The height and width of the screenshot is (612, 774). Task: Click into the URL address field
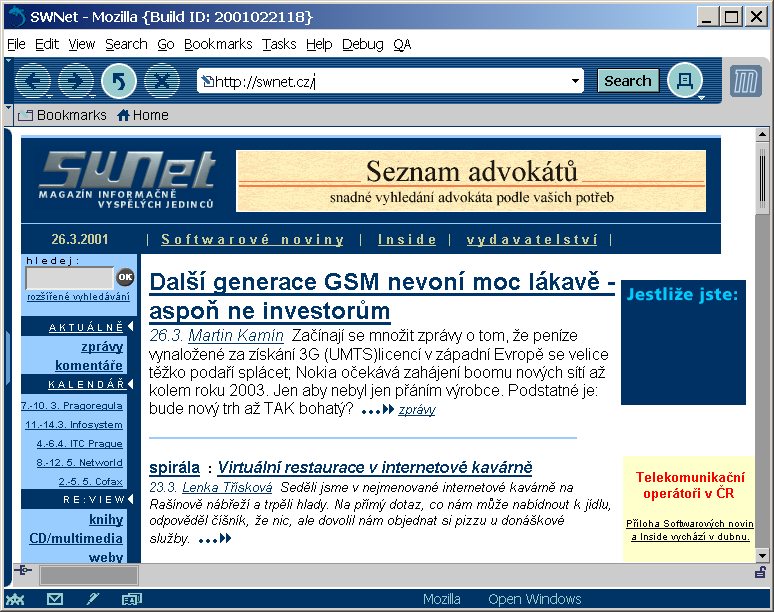[390, 81]
